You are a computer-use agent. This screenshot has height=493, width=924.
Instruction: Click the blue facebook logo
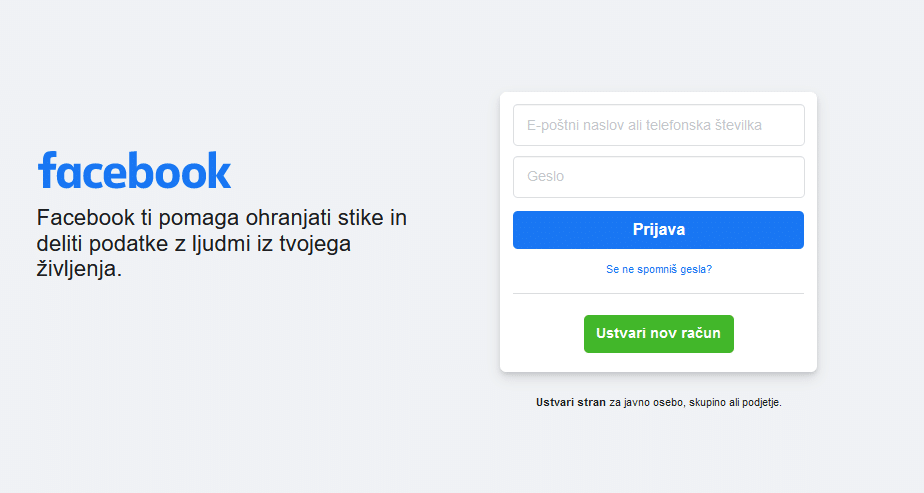pos(134,170)
